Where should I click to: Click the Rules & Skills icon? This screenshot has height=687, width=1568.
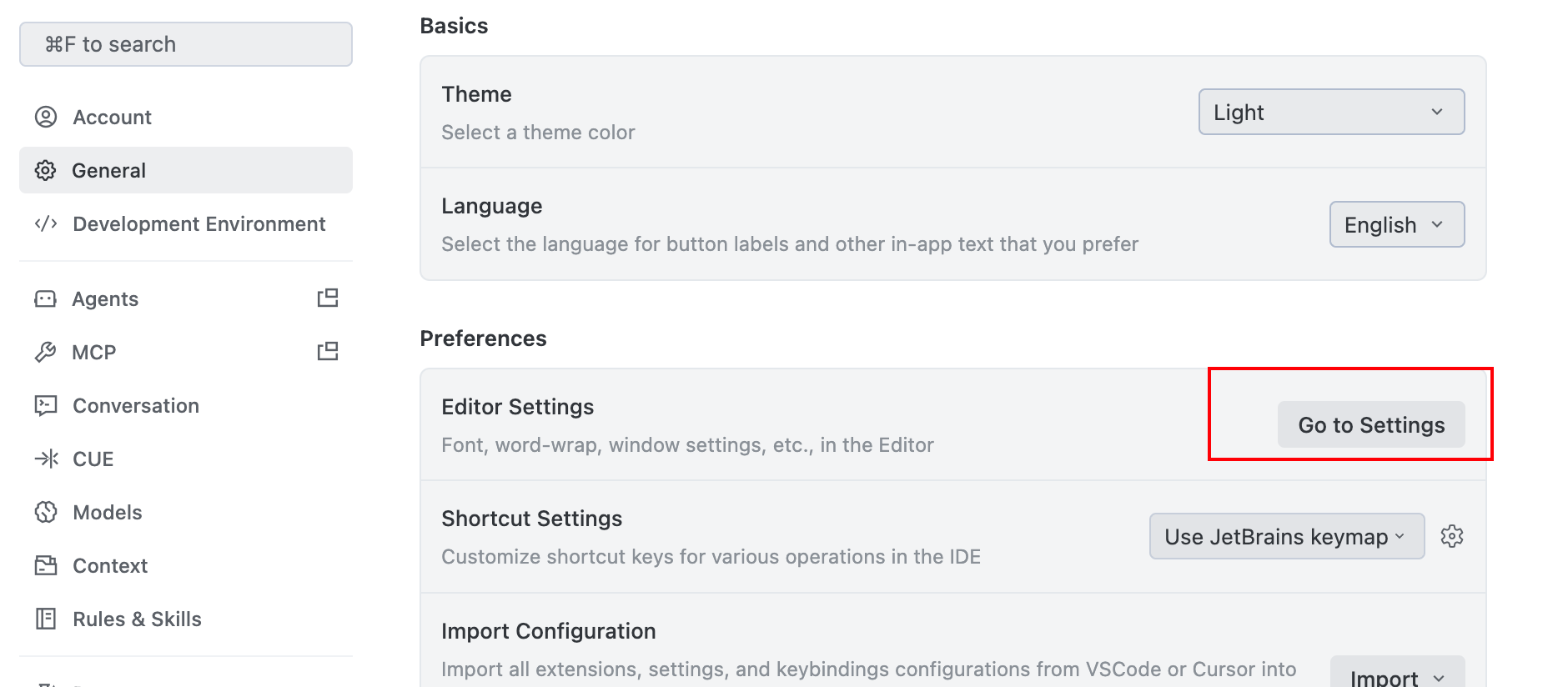[46, 619]
